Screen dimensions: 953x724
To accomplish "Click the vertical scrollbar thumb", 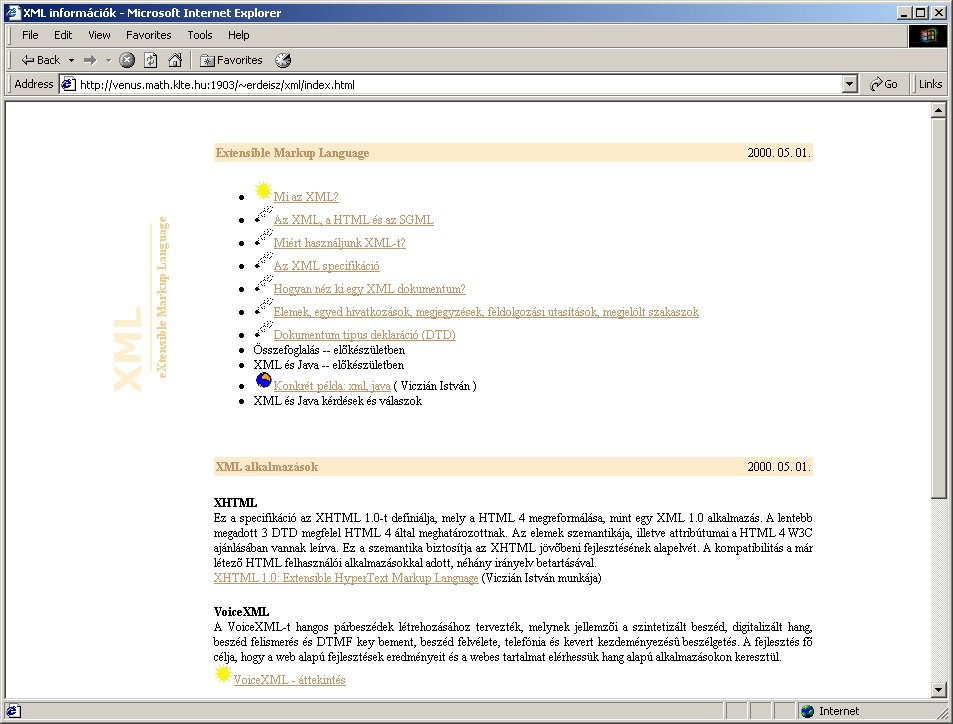I will pos(938,308).
